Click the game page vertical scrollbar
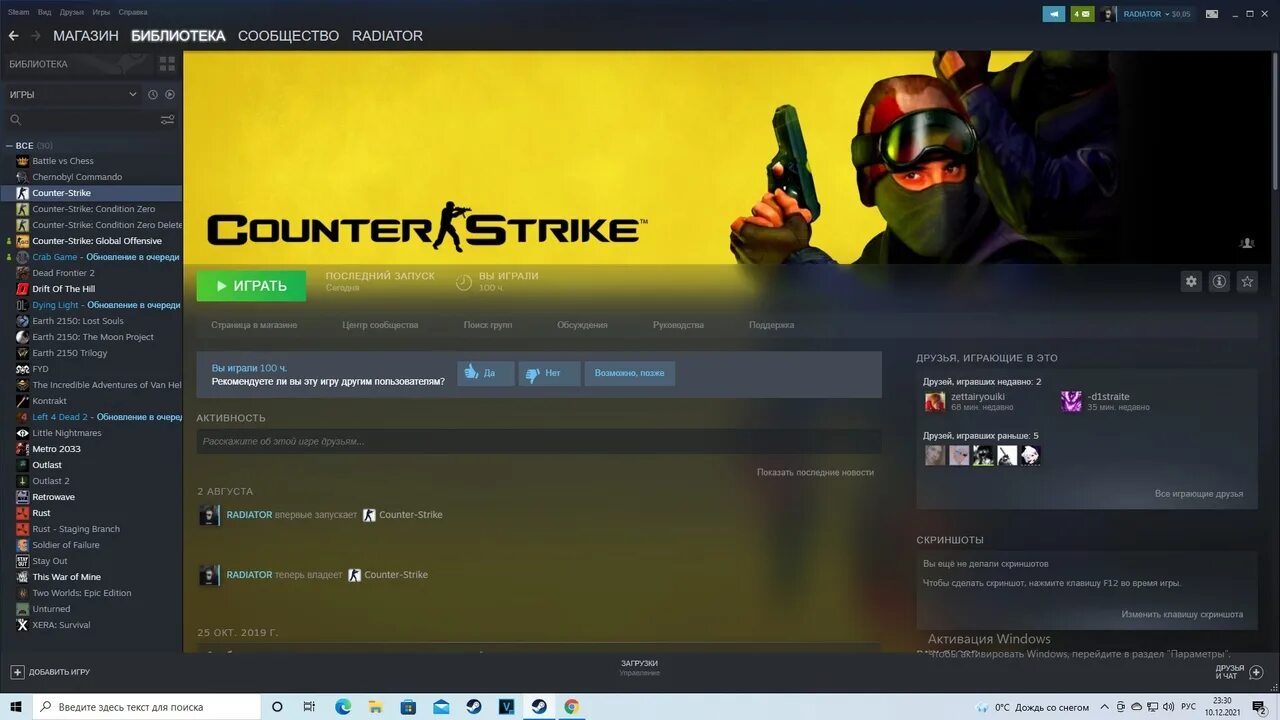 pyautogui.click(x=1275, y=120)
